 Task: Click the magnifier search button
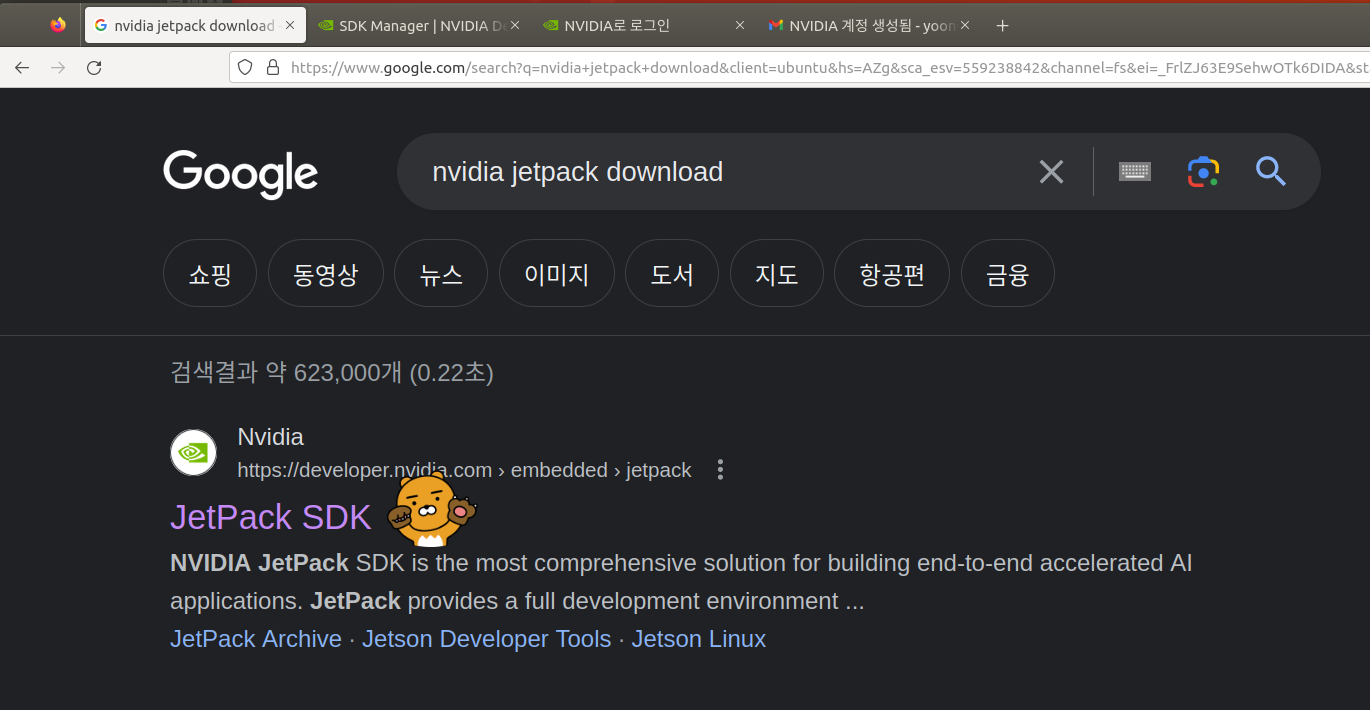click(x=1270, y=172)
